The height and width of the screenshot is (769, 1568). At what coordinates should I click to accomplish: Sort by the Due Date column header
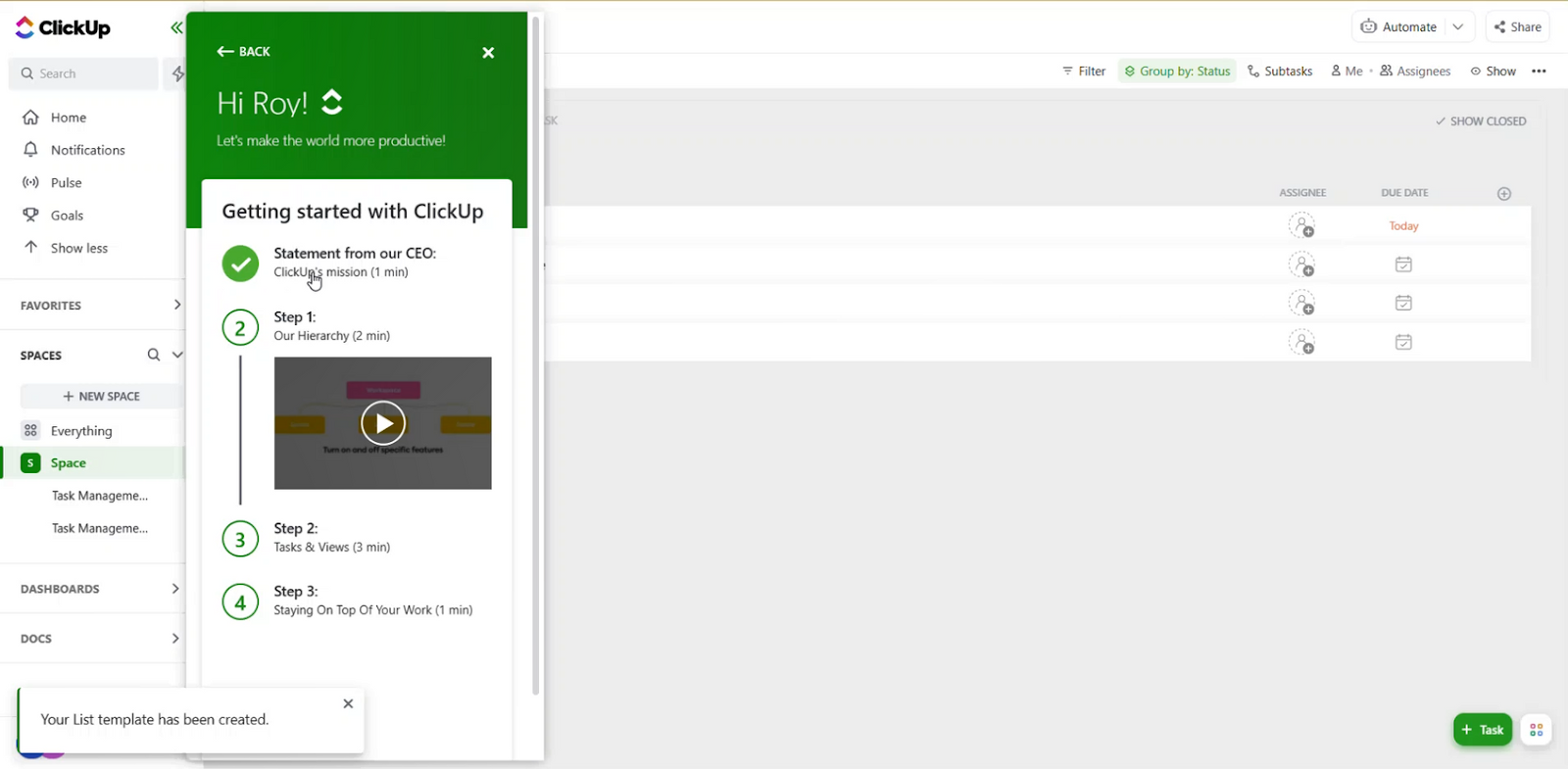click(1404, 193)
